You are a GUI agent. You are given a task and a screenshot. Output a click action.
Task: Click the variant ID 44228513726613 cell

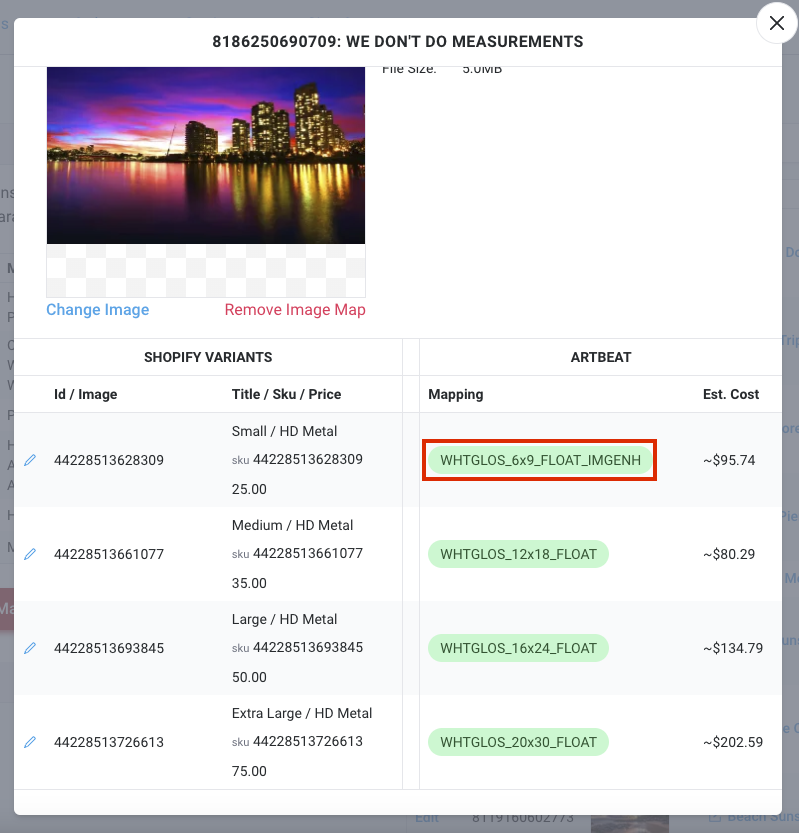tap(109, 742)
